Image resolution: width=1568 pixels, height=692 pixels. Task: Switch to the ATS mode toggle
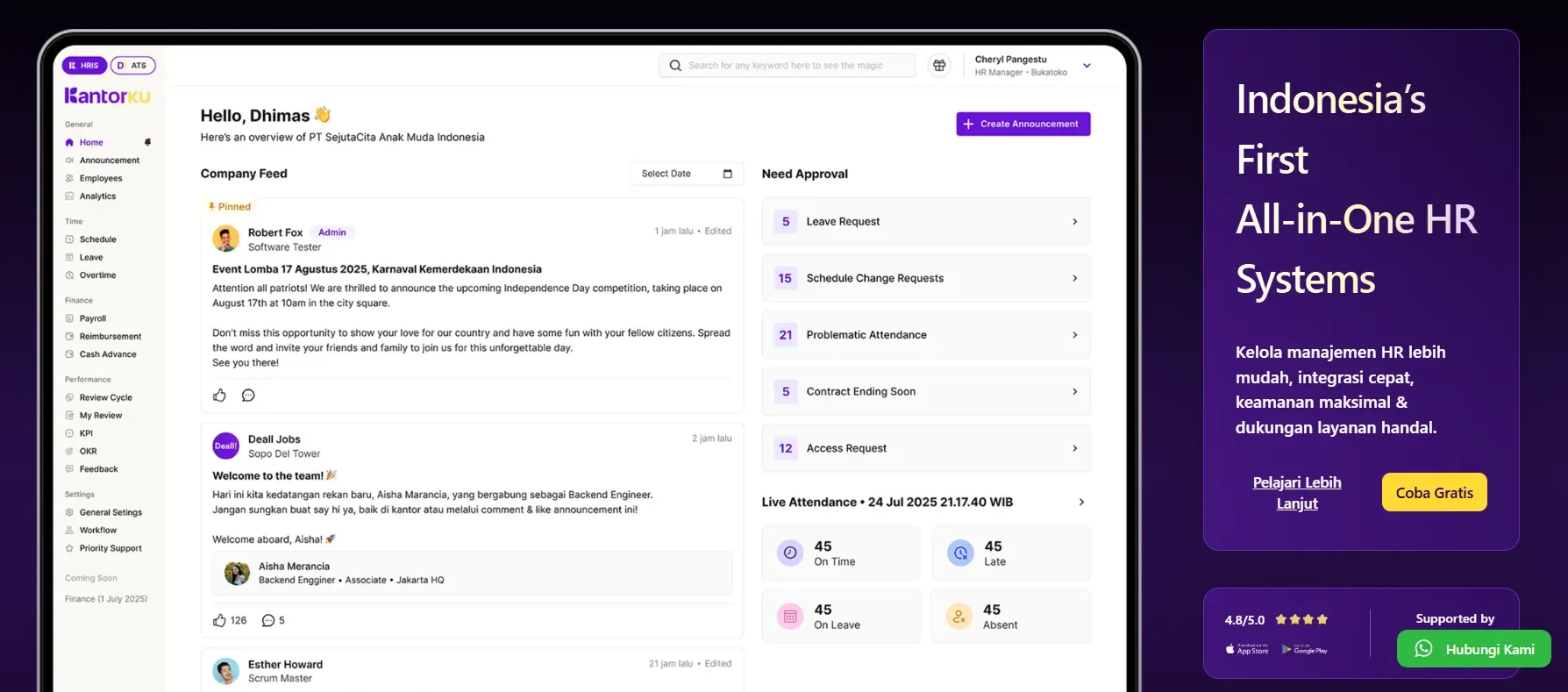coord(132,66)
